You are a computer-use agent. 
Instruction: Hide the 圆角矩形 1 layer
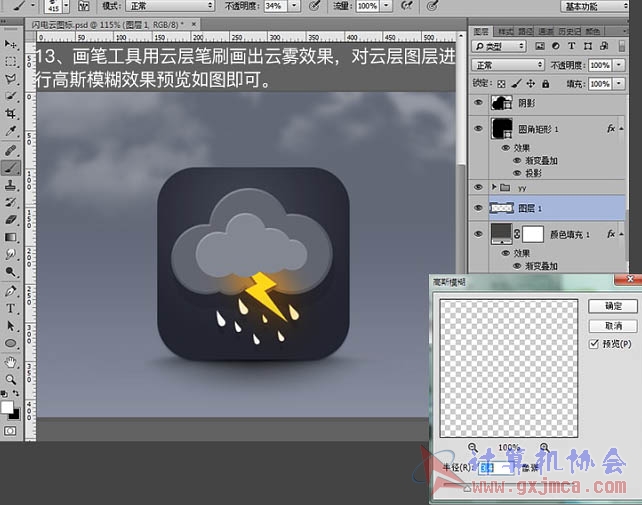(478, 129)
